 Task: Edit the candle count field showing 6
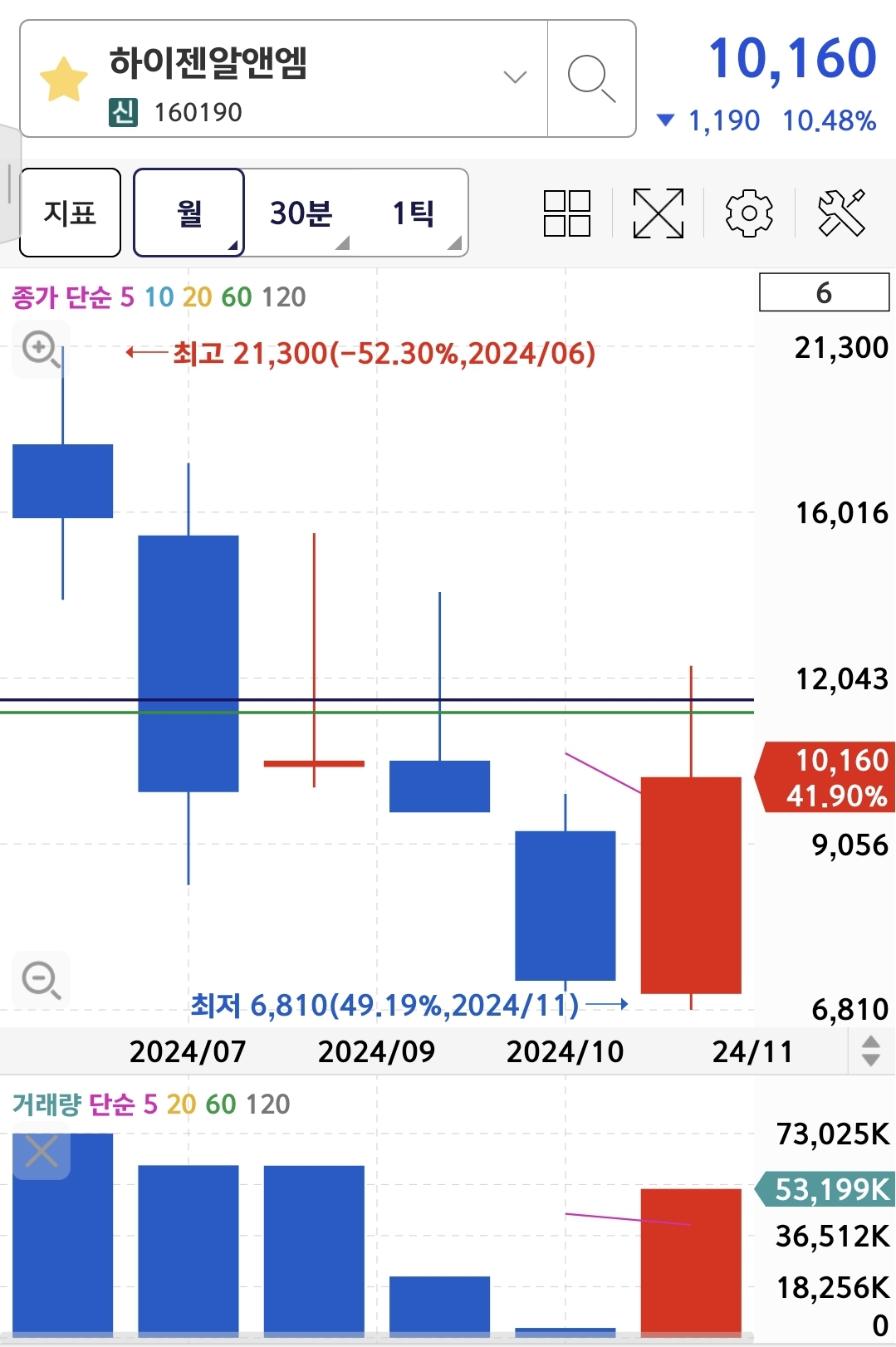(x=824, y=292)
